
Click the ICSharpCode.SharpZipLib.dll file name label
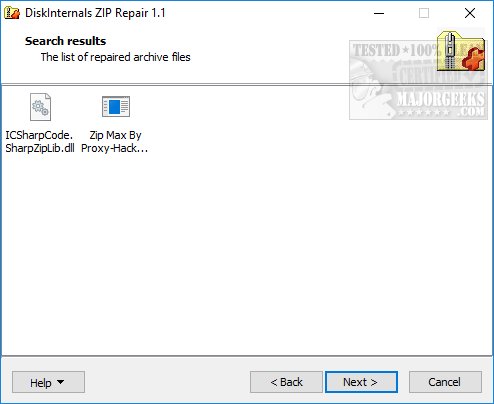pos(40,141)
